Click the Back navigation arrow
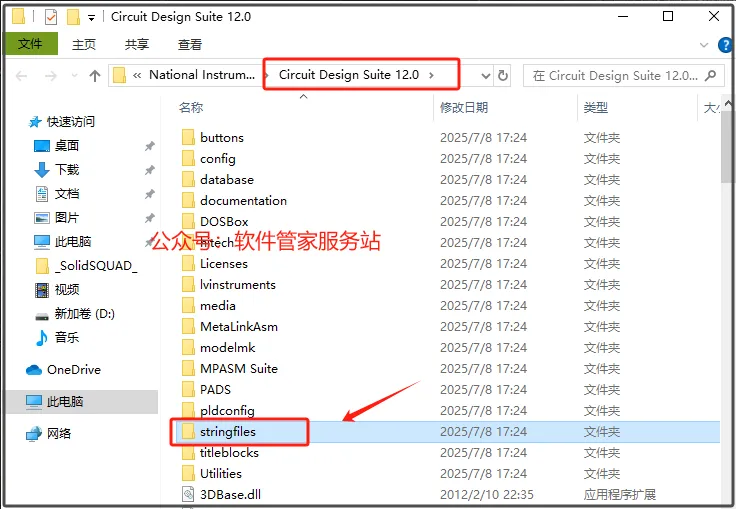 (x=22, y=76)
